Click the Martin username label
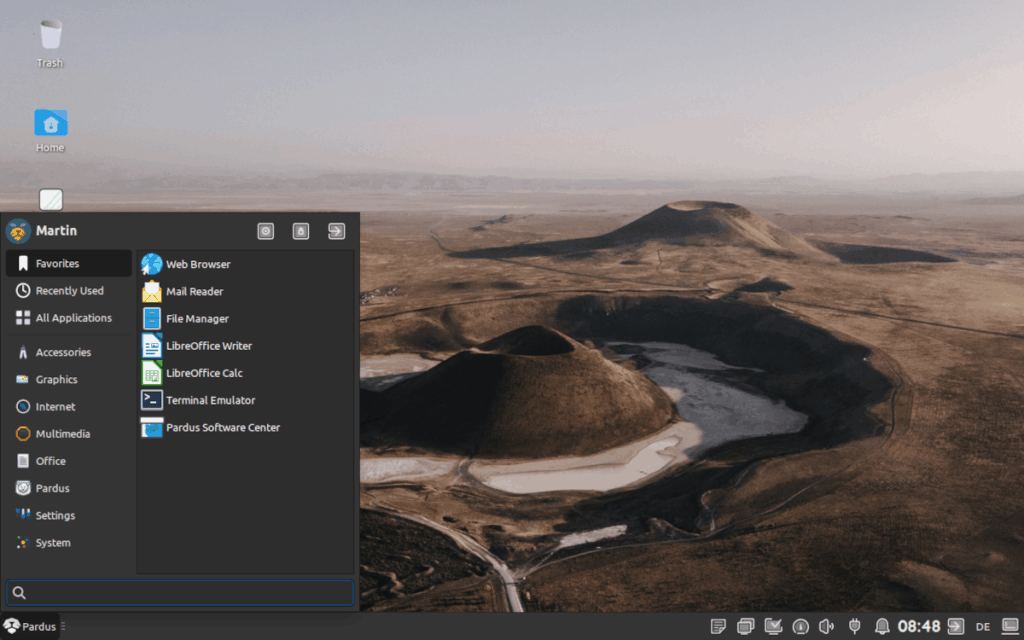The width and height of the screenshot is (1024, 640). tap(56, 231)
